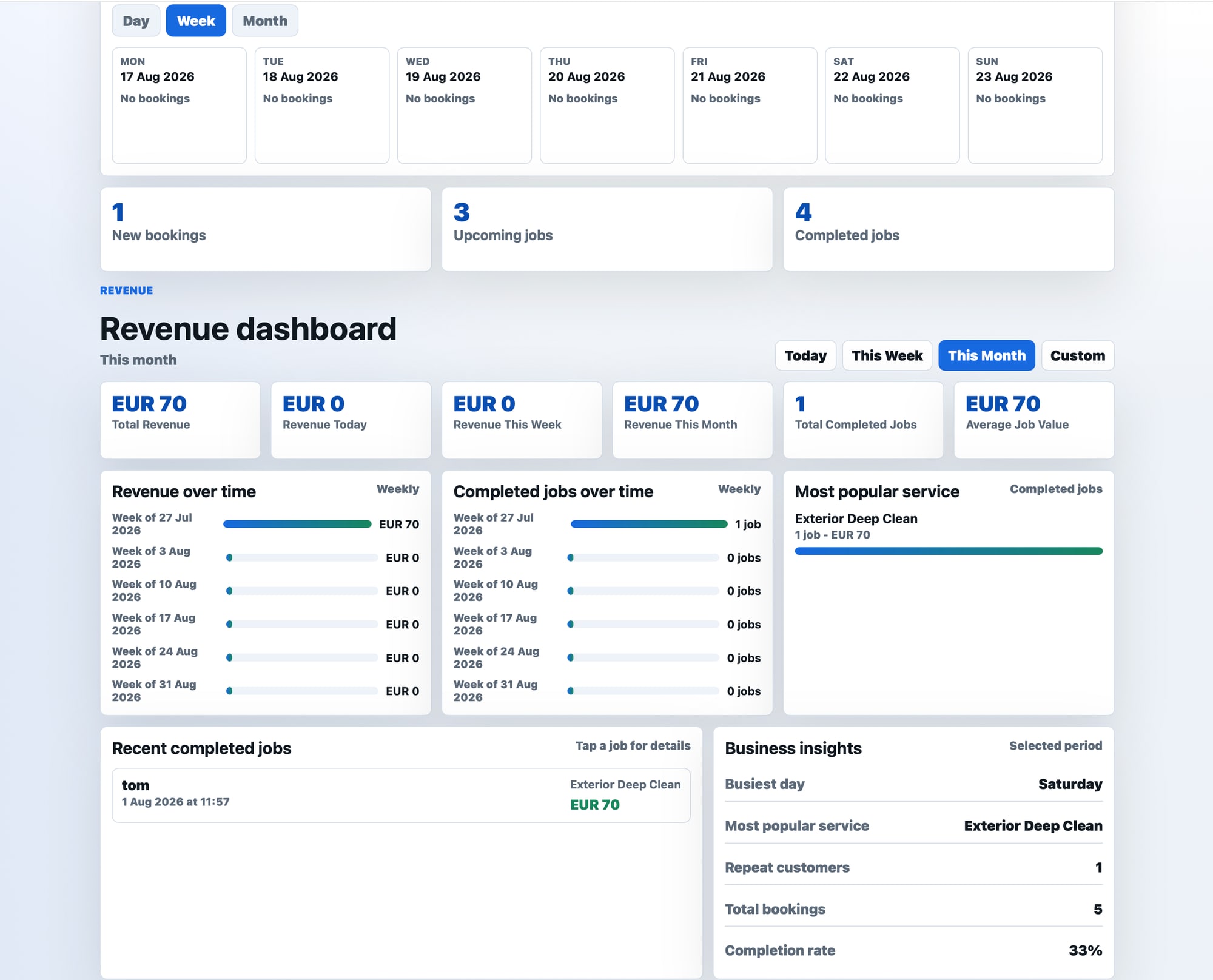Select Thursday 20 Aug 2026 card
This screenshot has height=980, width=1213.
(x=607, y=106)
